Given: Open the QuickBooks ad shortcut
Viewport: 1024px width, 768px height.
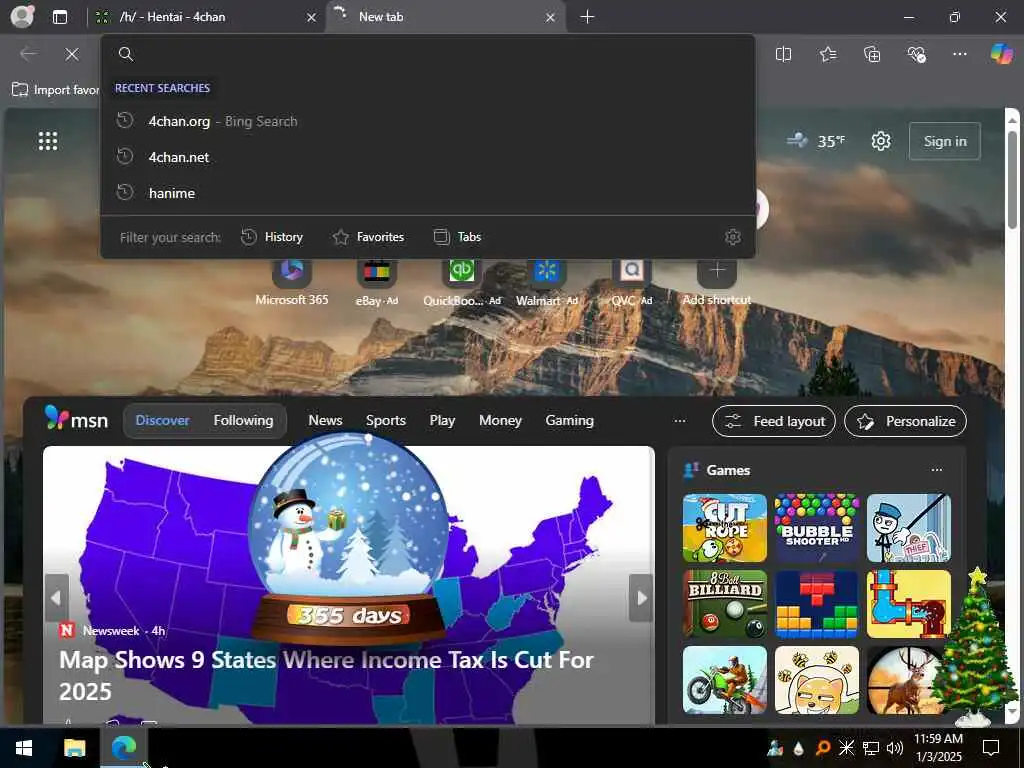Looking at the screenshot, I should tap(462, 283).
